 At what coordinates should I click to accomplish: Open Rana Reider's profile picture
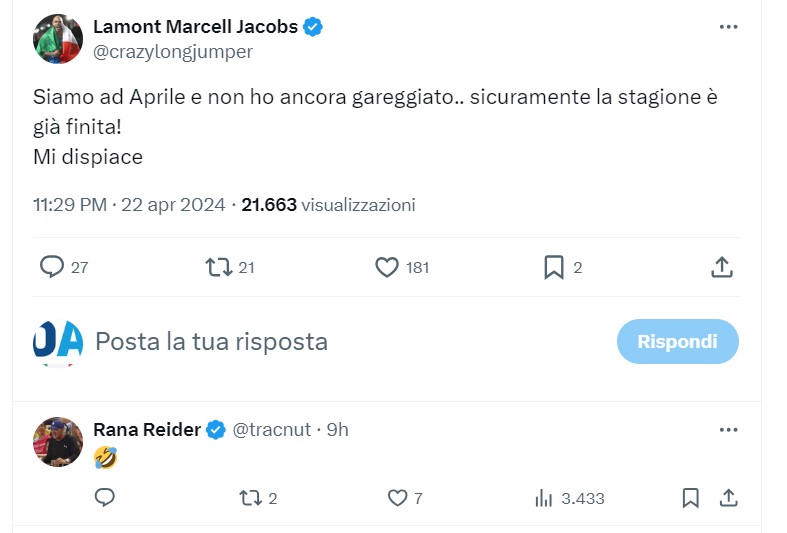coord(57,441)
